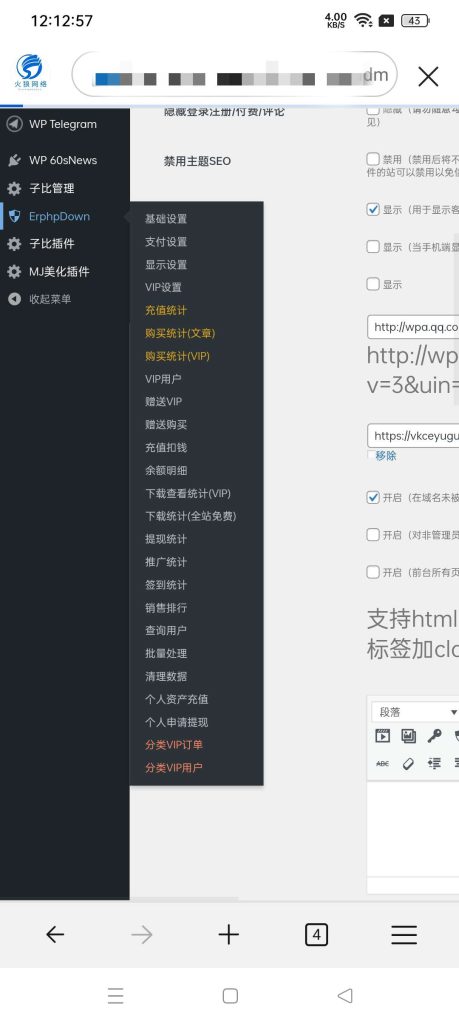Toggle the 禁用 checkbox for 禁用主题SEO
The image size is (459, 1024).
373,159
